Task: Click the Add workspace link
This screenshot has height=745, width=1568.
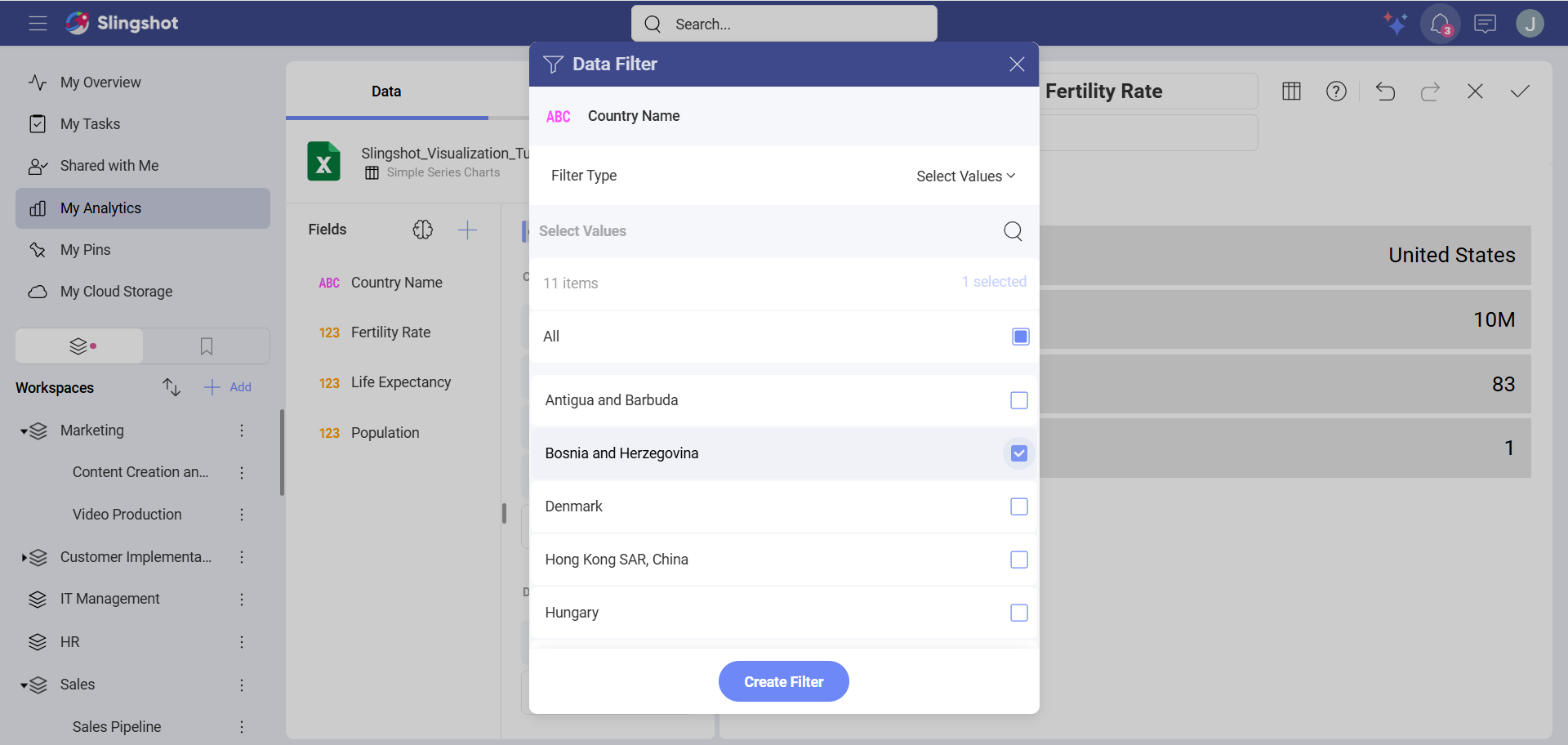Action: tap(228, 387)
